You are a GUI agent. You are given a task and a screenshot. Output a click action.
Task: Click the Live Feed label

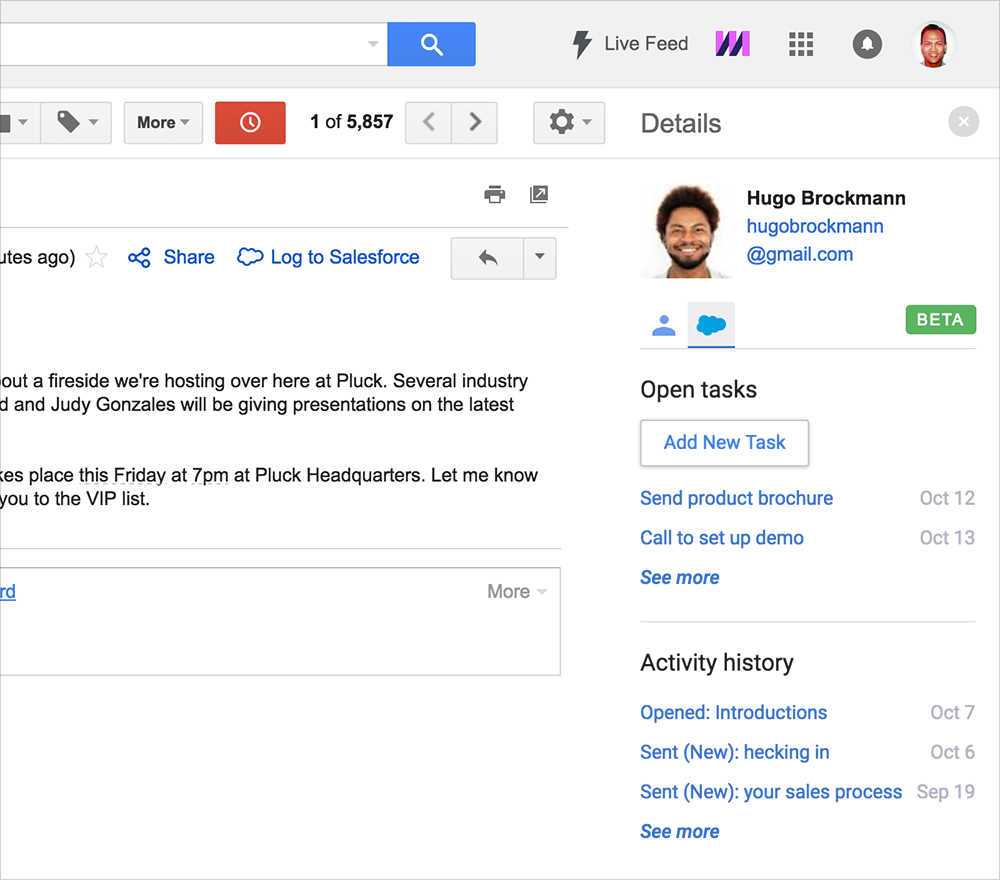[646, 43]
